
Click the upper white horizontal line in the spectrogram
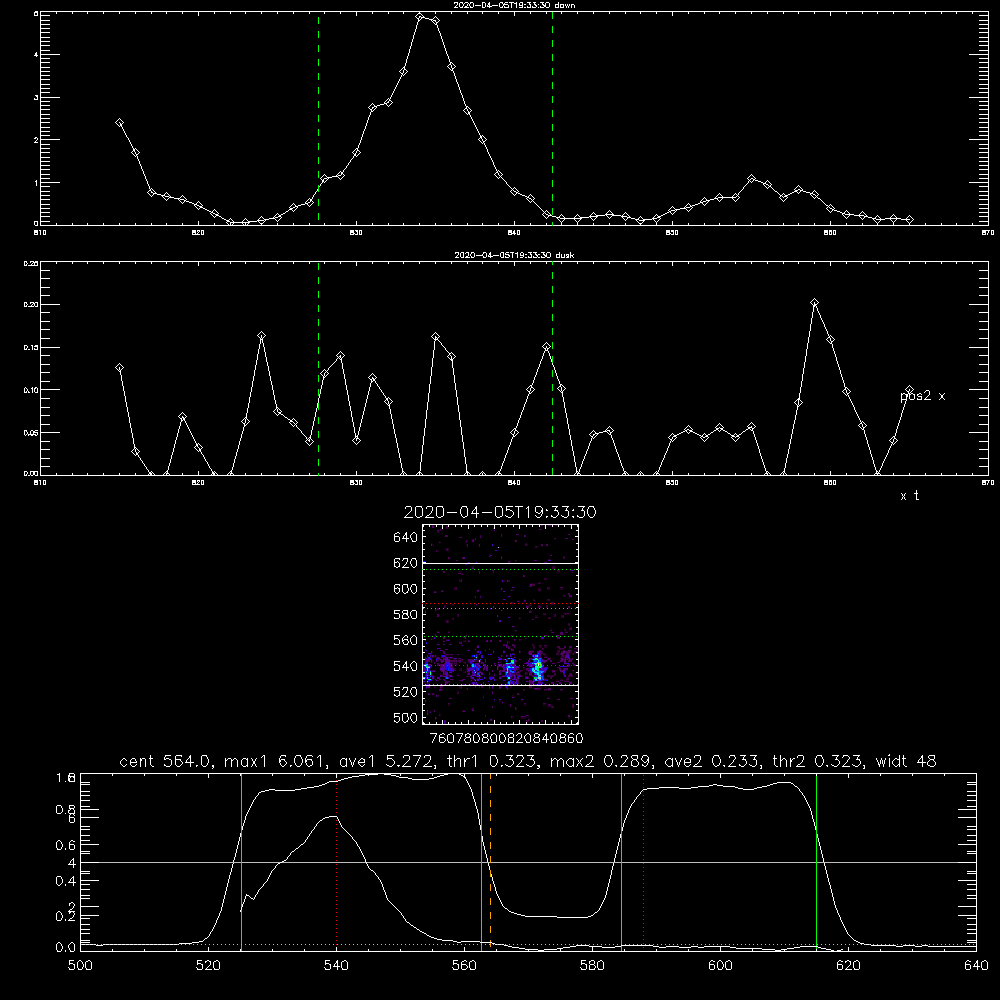pyautogui.click(x=500, y=563)
